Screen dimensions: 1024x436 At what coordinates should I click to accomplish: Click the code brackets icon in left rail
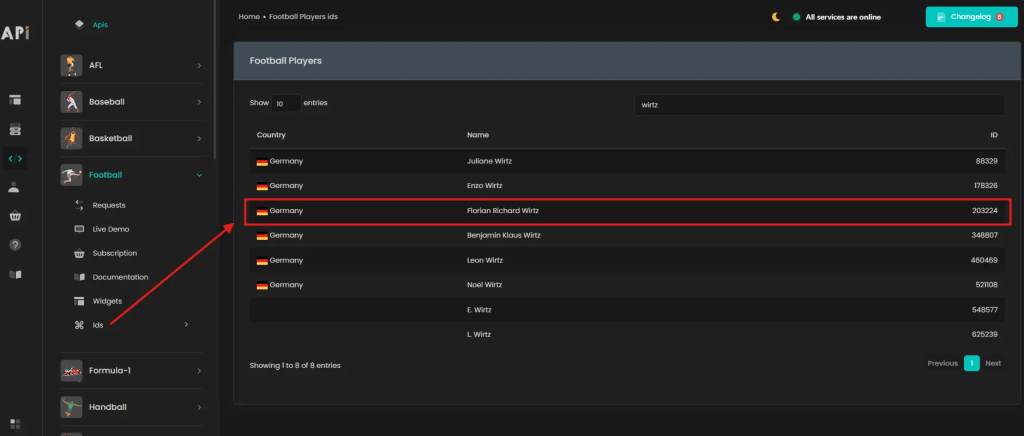pyautogui.click(x=15, y=158)
